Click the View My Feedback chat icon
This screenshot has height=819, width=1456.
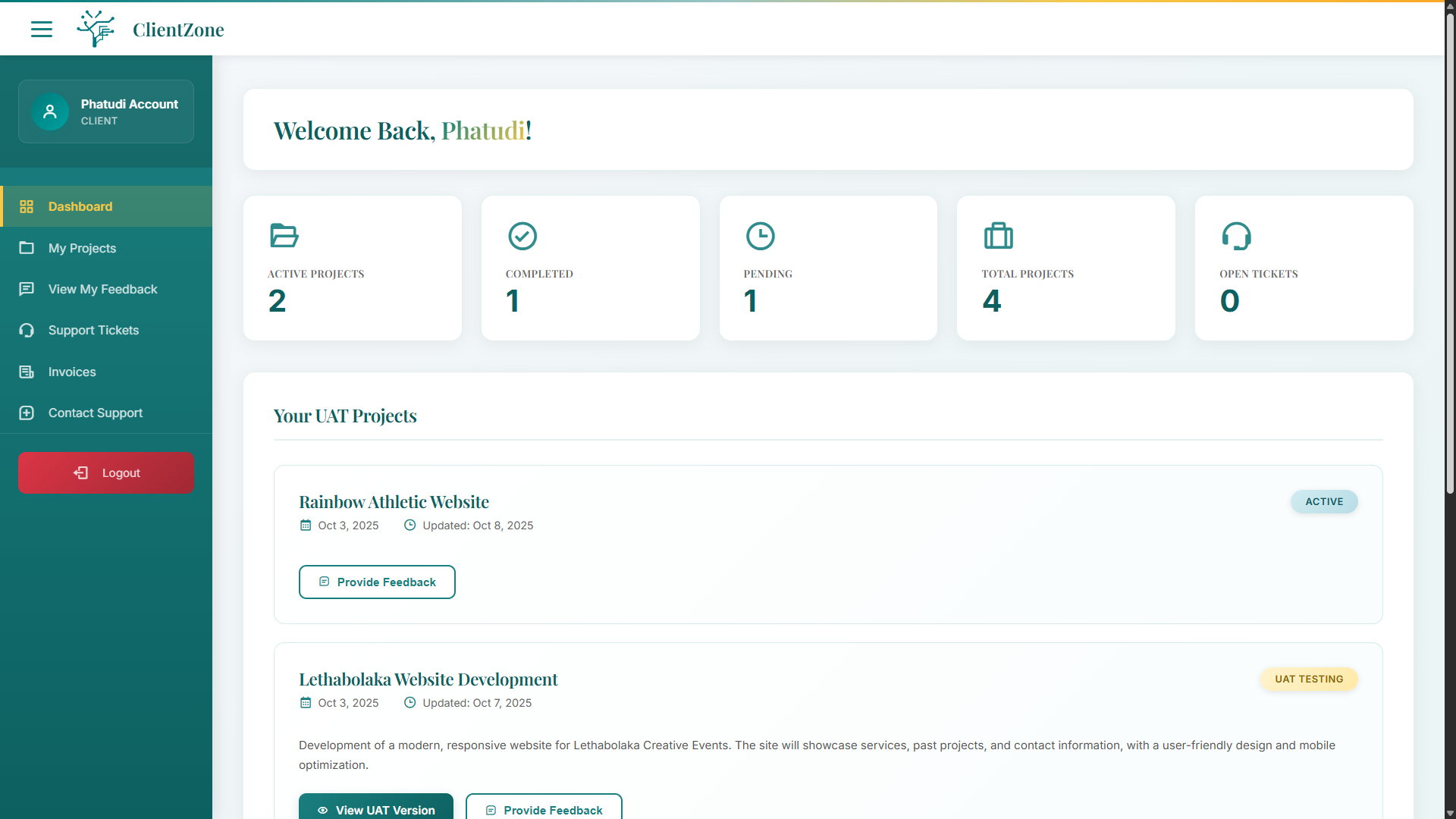pyautogui.click(x=27, y=289)
